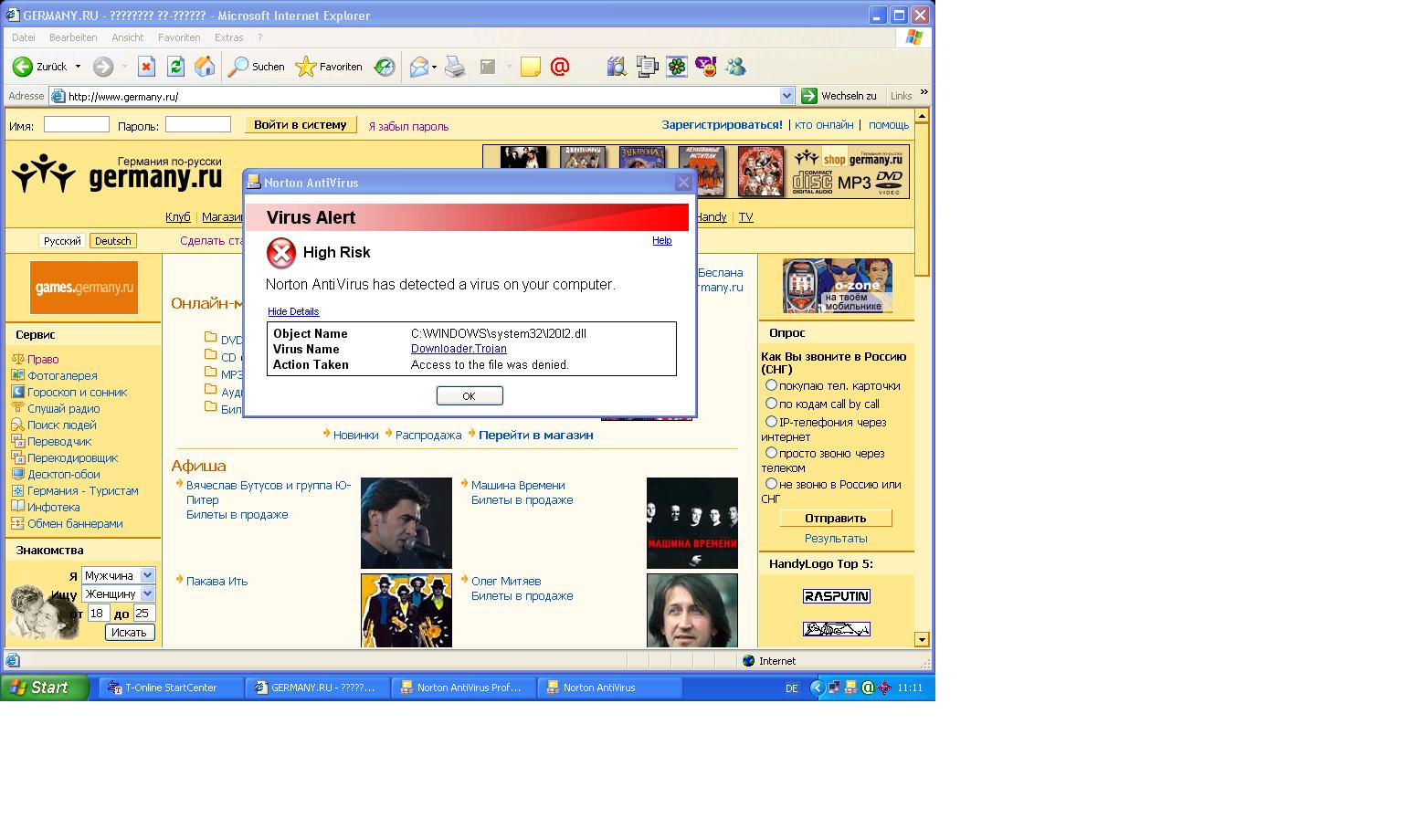This screenshot has width=1425, height=840.
Task: Click Имя username input field
Action: coord(77,124)
